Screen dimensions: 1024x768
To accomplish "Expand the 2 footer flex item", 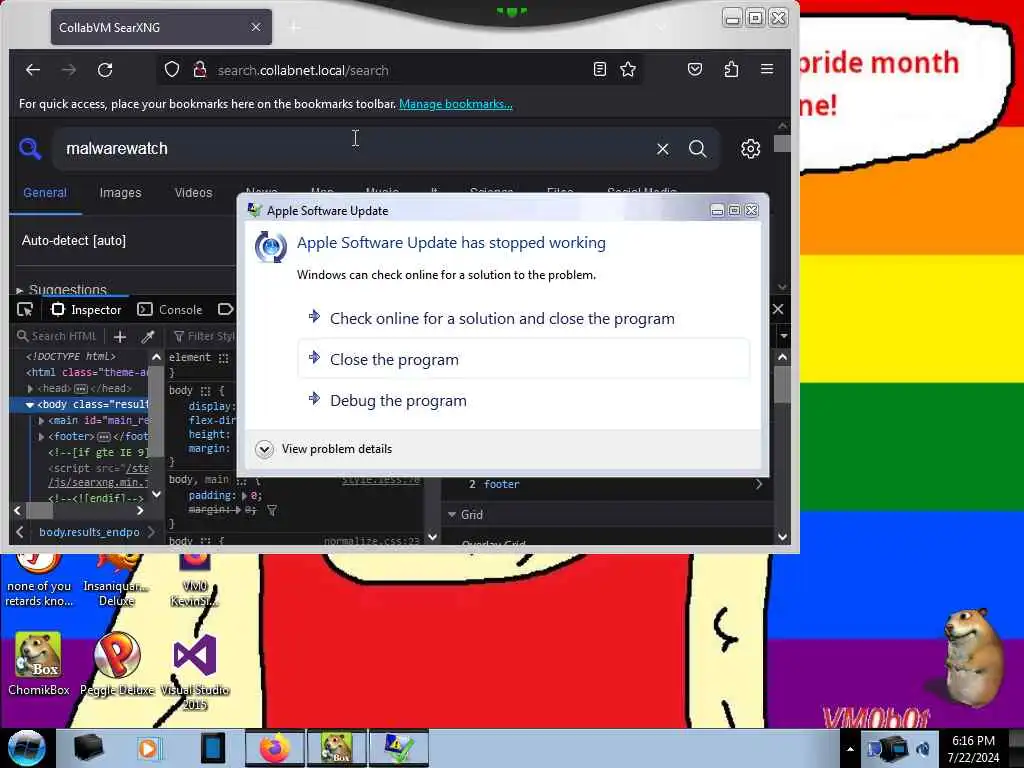I will pyautogui.click(x=758, y=484).
